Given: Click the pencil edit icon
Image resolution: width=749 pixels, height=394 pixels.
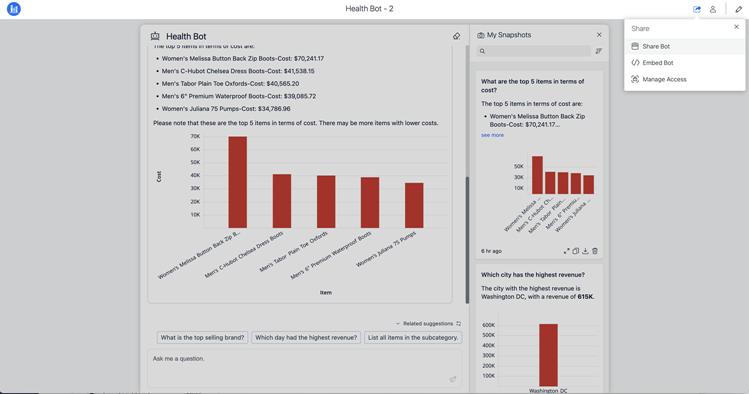Looking at the screenshot, I should pos(738,9).
